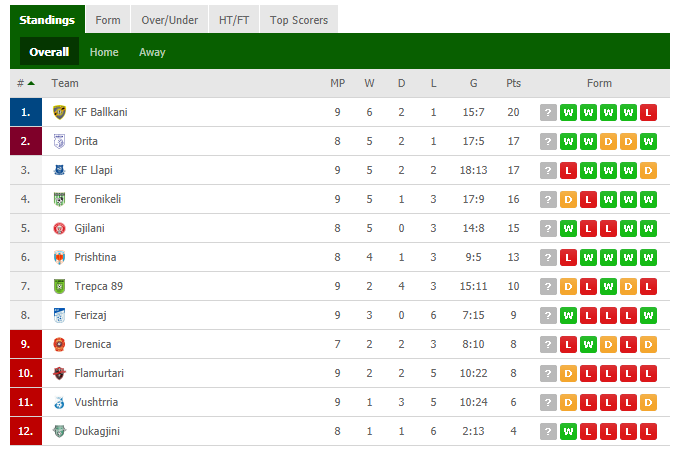Viewport: 675px width, 452px height.
Task: Click KF Ballkani's most recent loss form box
Action: [648, 113]
